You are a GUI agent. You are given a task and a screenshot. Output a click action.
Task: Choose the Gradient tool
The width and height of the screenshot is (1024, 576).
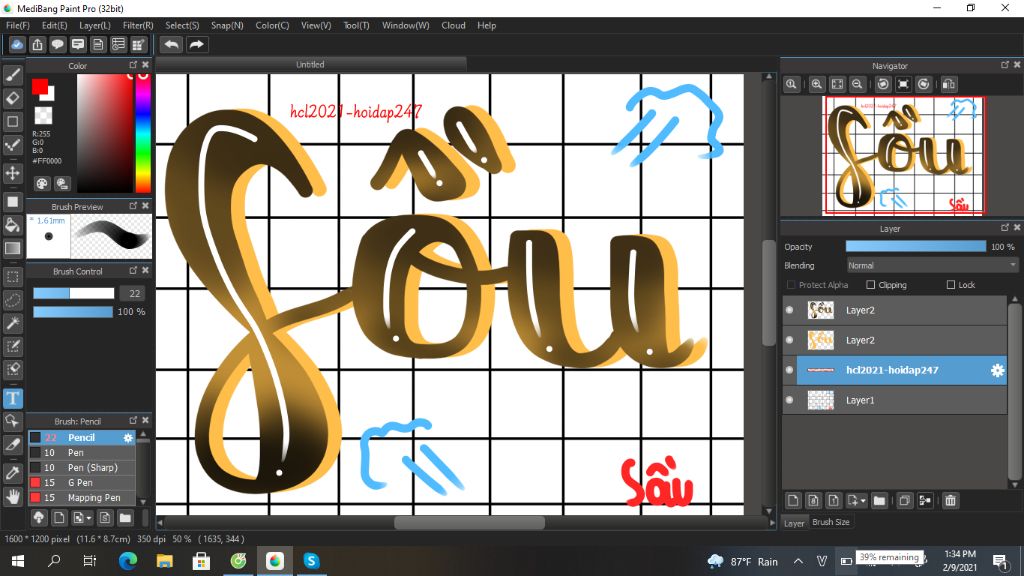click(x=12, y=248)
